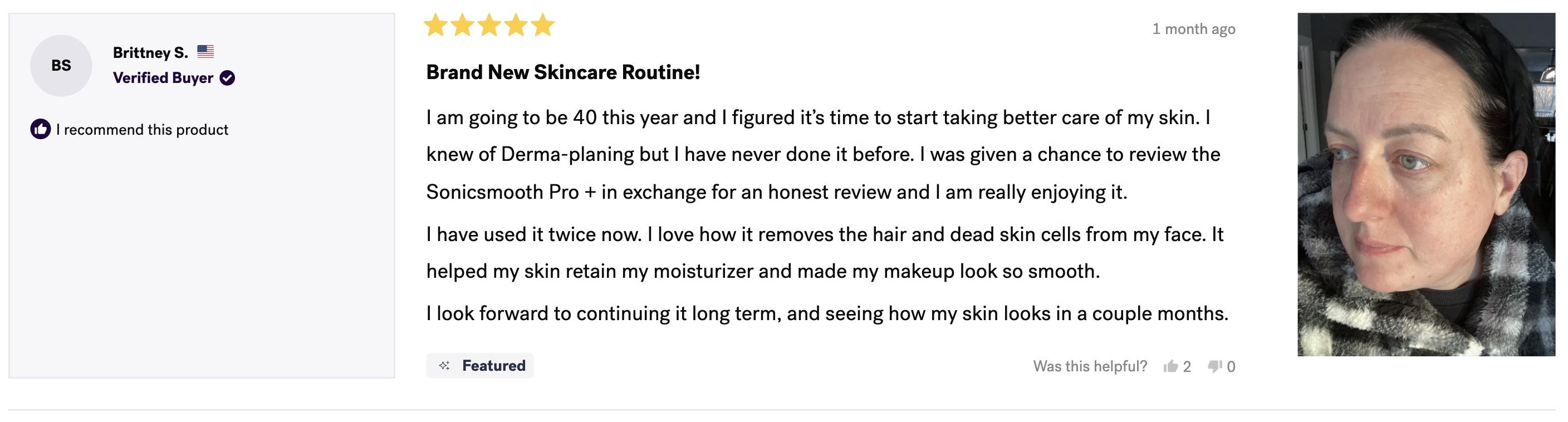Click the third rating star
Viewport: 1568px width, 422px height.
pos(489,26)
